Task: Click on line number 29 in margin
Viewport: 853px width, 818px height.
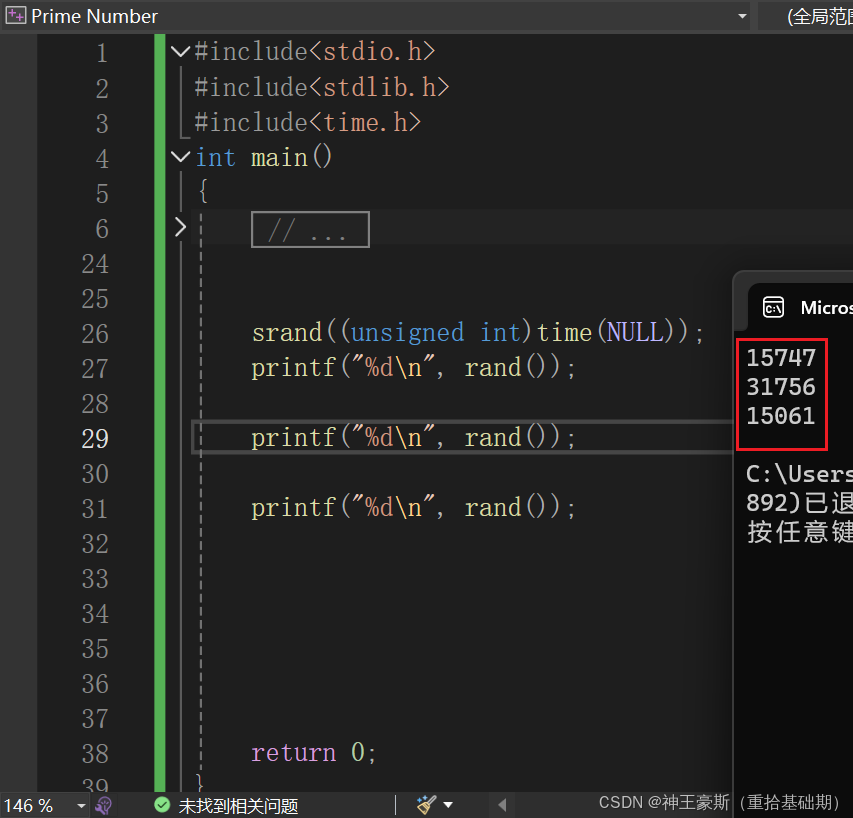Action: [95, 438]
